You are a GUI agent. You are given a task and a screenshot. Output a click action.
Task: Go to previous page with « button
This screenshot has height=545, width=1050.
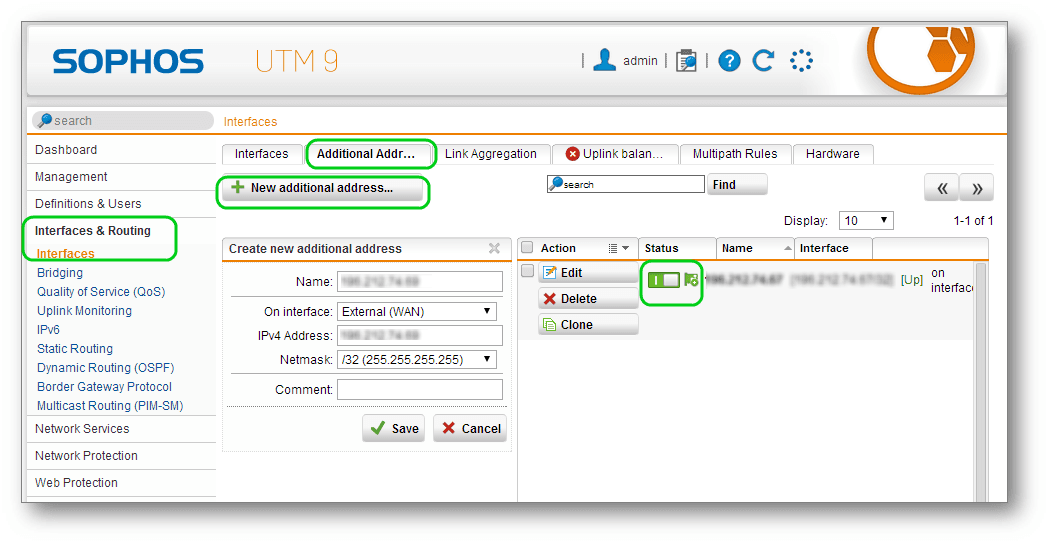tap(942, 188)
